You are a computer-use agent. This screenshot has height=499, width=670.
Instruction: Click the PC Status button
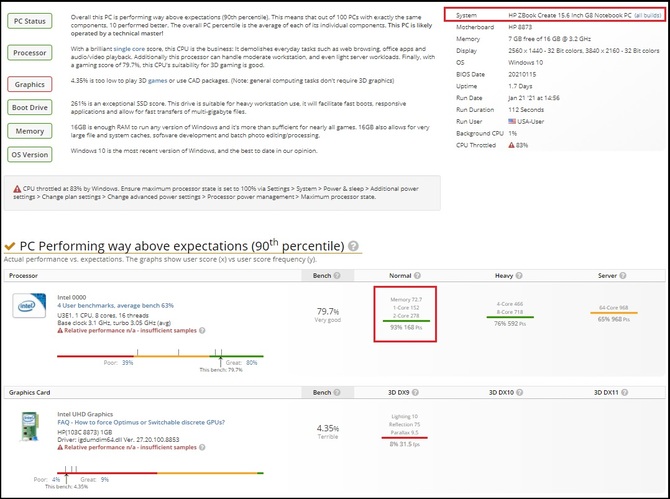[x=29, y=21]
